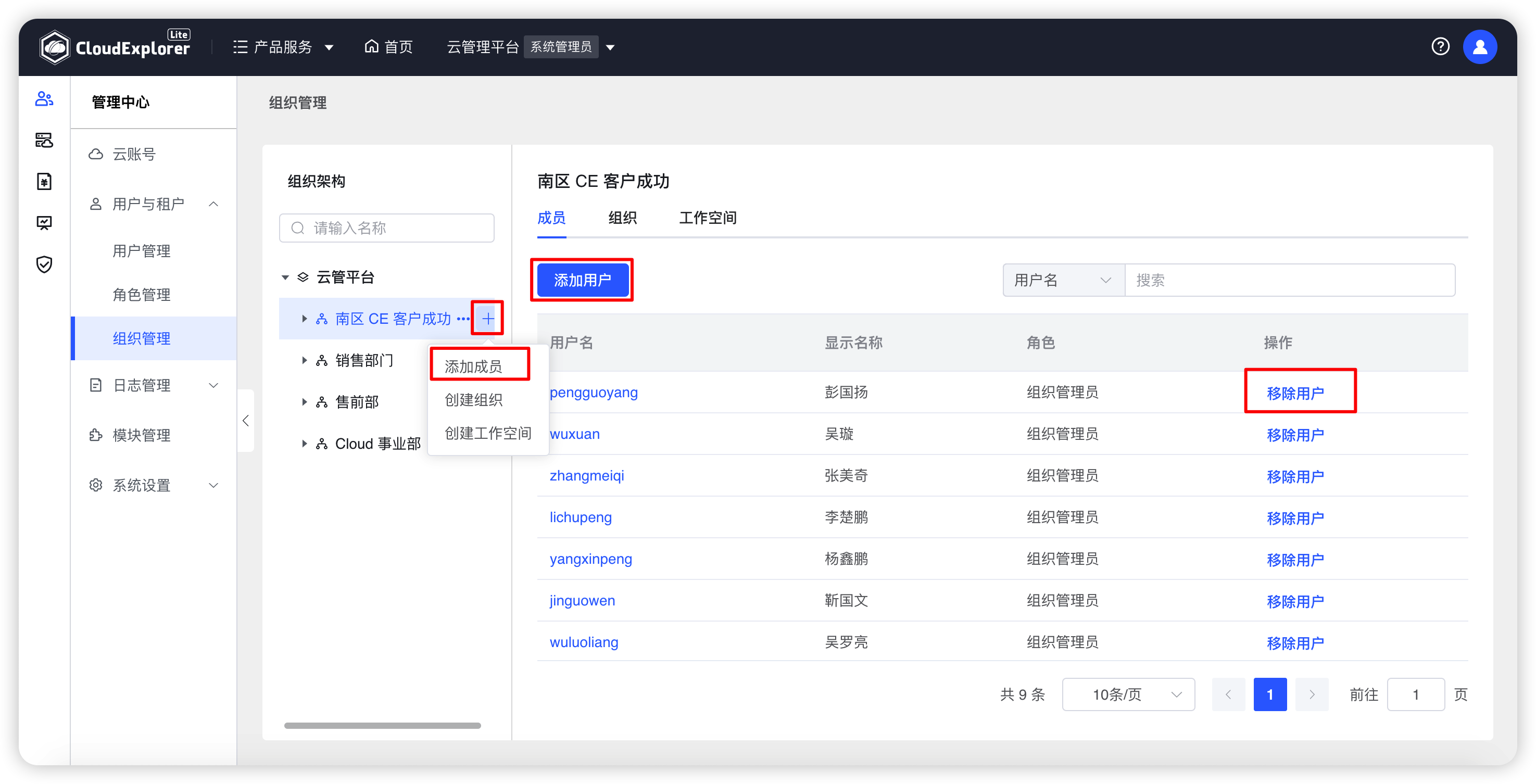Expand the 系统设置 menu section
Image resolution: width=1536 pixels, height=784 pixels.
pos(213,485)
